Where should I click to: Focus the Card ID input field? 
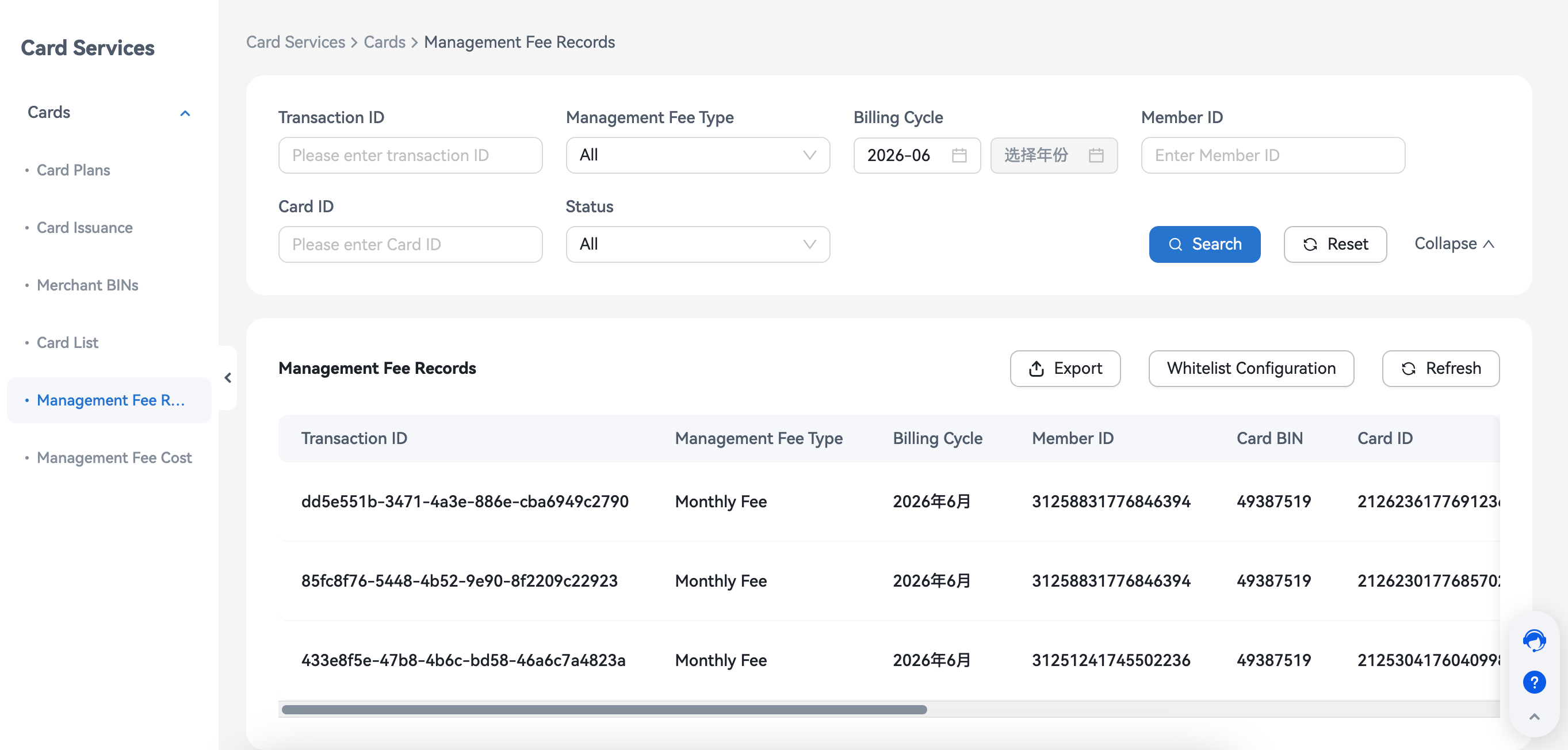point(410,244)
